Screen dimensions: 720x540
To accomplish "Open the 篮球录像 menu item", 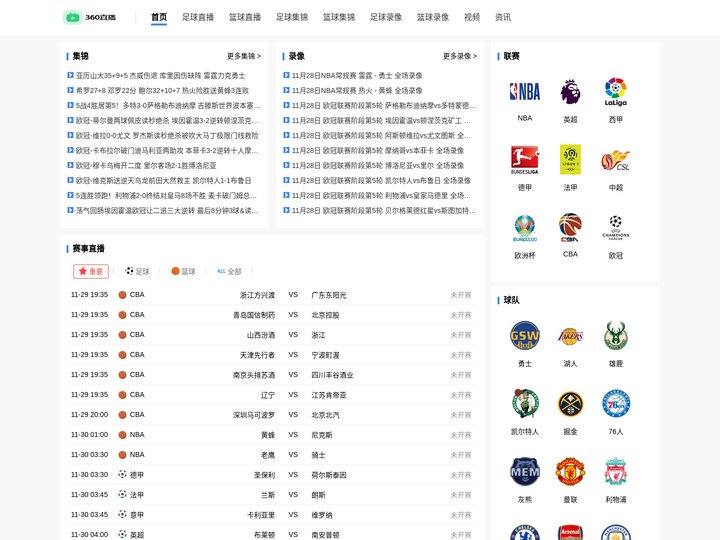I will [x=433, y=17].
